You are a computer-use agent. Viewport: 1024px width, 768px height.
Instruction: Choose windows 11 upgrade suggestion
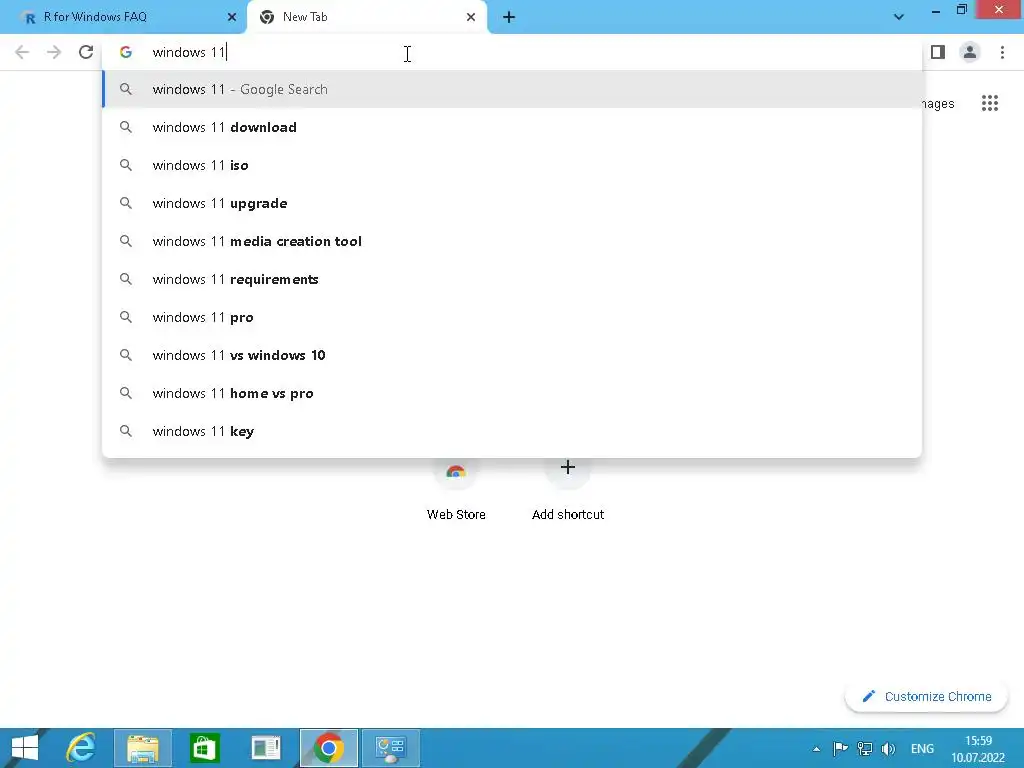point(512,203)
